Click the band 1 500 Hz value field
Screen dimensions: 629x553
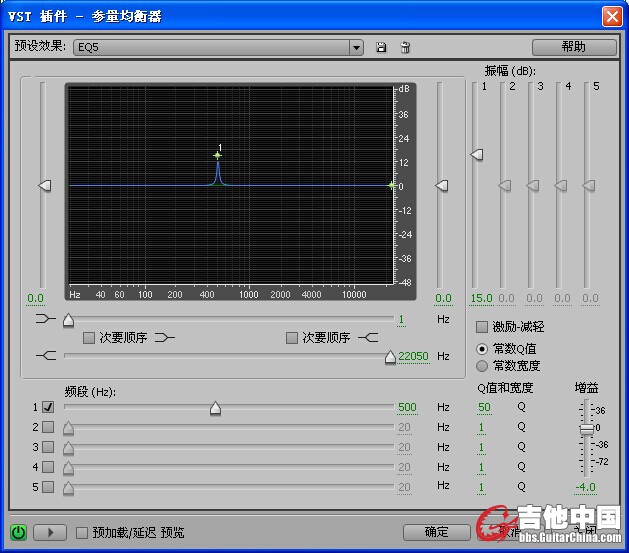click(408, 407)
